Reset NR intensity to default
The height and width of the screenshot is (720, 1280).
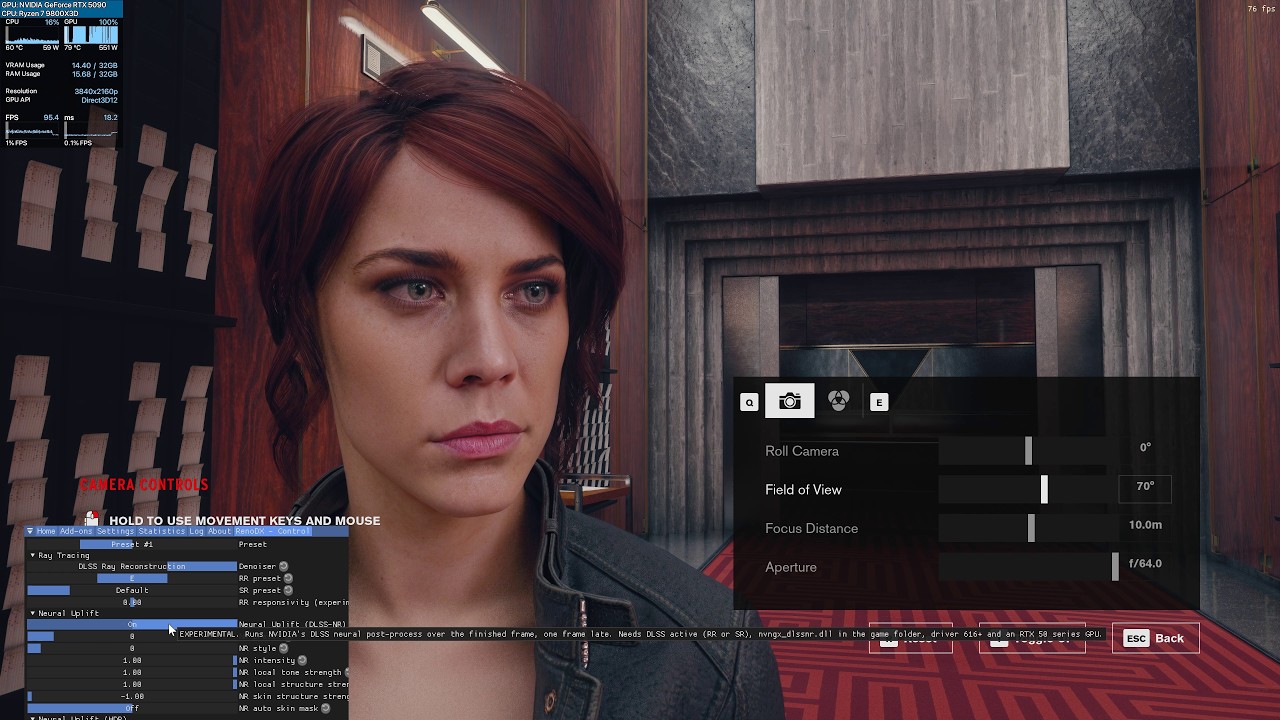302,661
